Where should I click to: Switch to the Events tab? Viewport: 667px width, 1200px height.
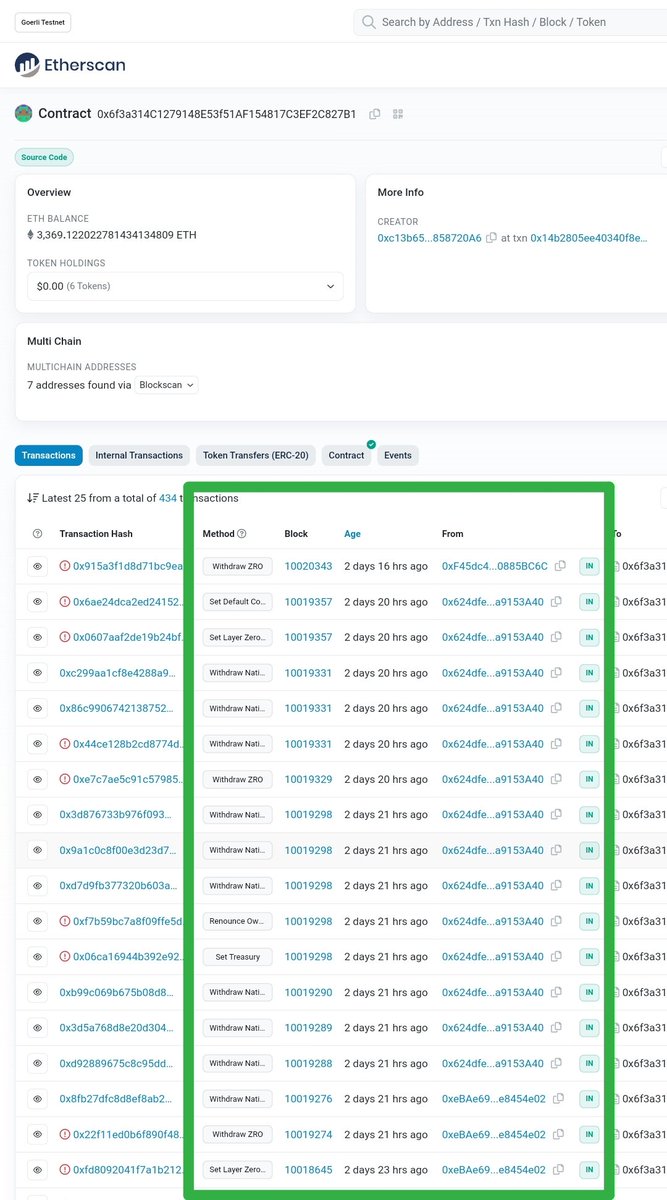coord(397,455)
